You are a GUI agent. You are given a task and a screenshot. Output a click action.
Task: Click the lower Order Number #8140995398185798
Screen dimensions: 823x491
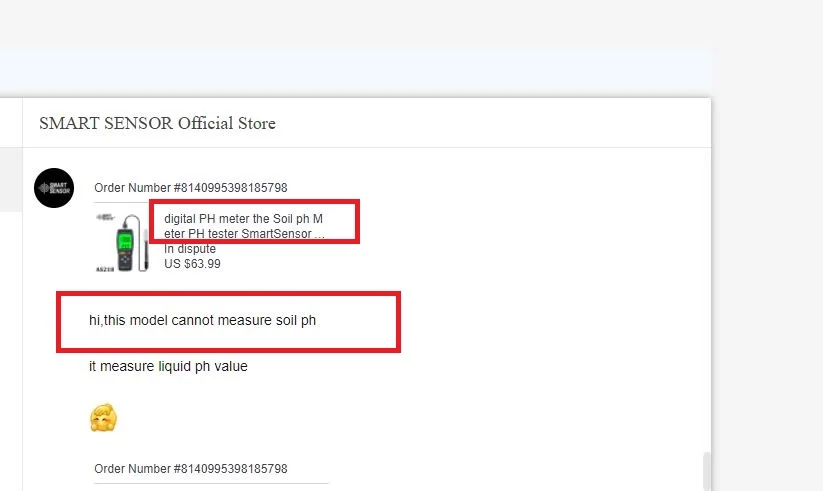(x=191, y=468)
